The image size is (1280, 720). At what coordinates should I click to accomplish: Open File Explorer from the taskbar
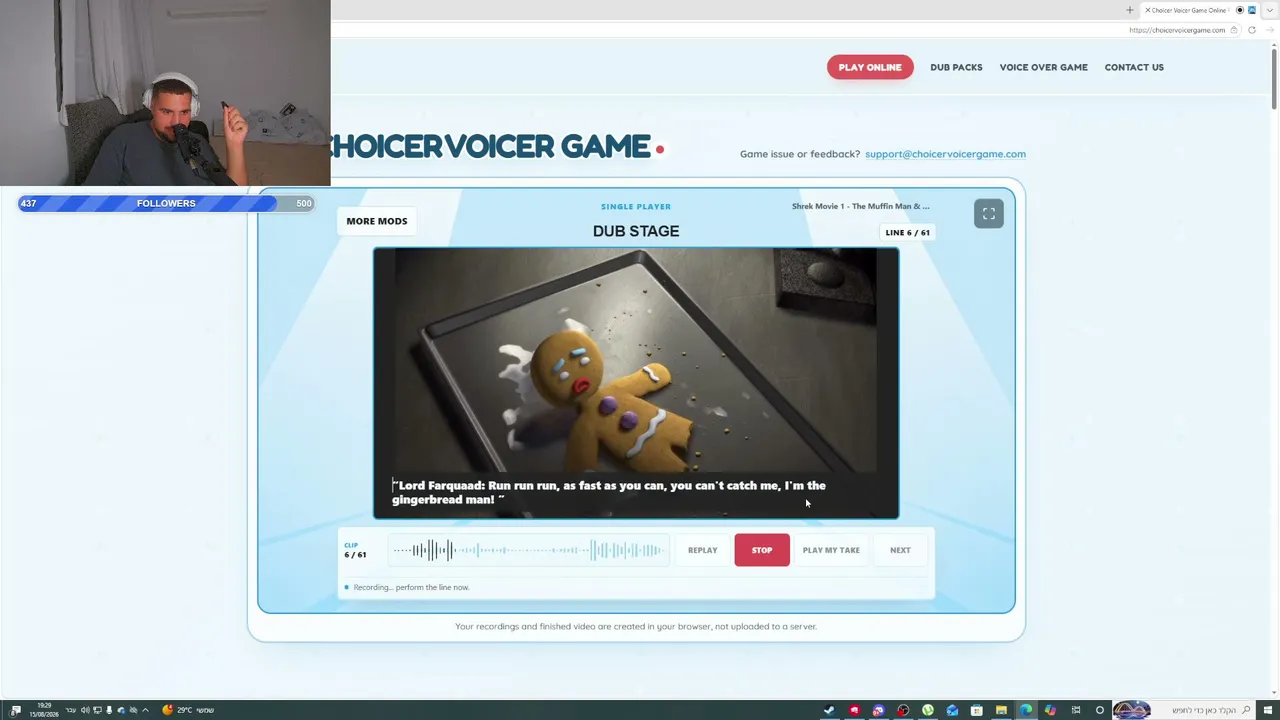coord(1001,710)
